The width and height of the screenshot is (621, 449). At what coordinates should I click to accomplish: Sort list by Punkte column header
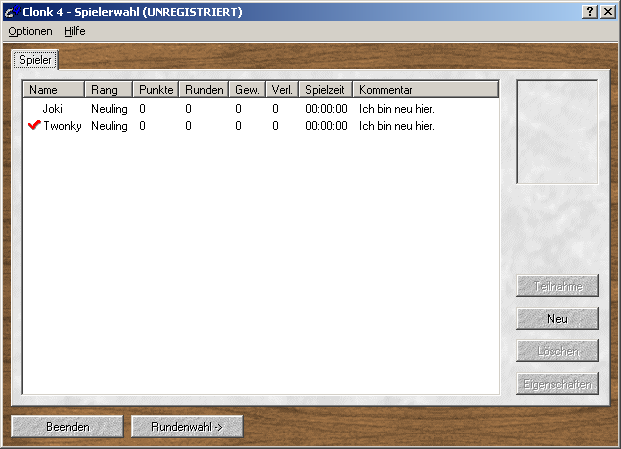point(156,90)
